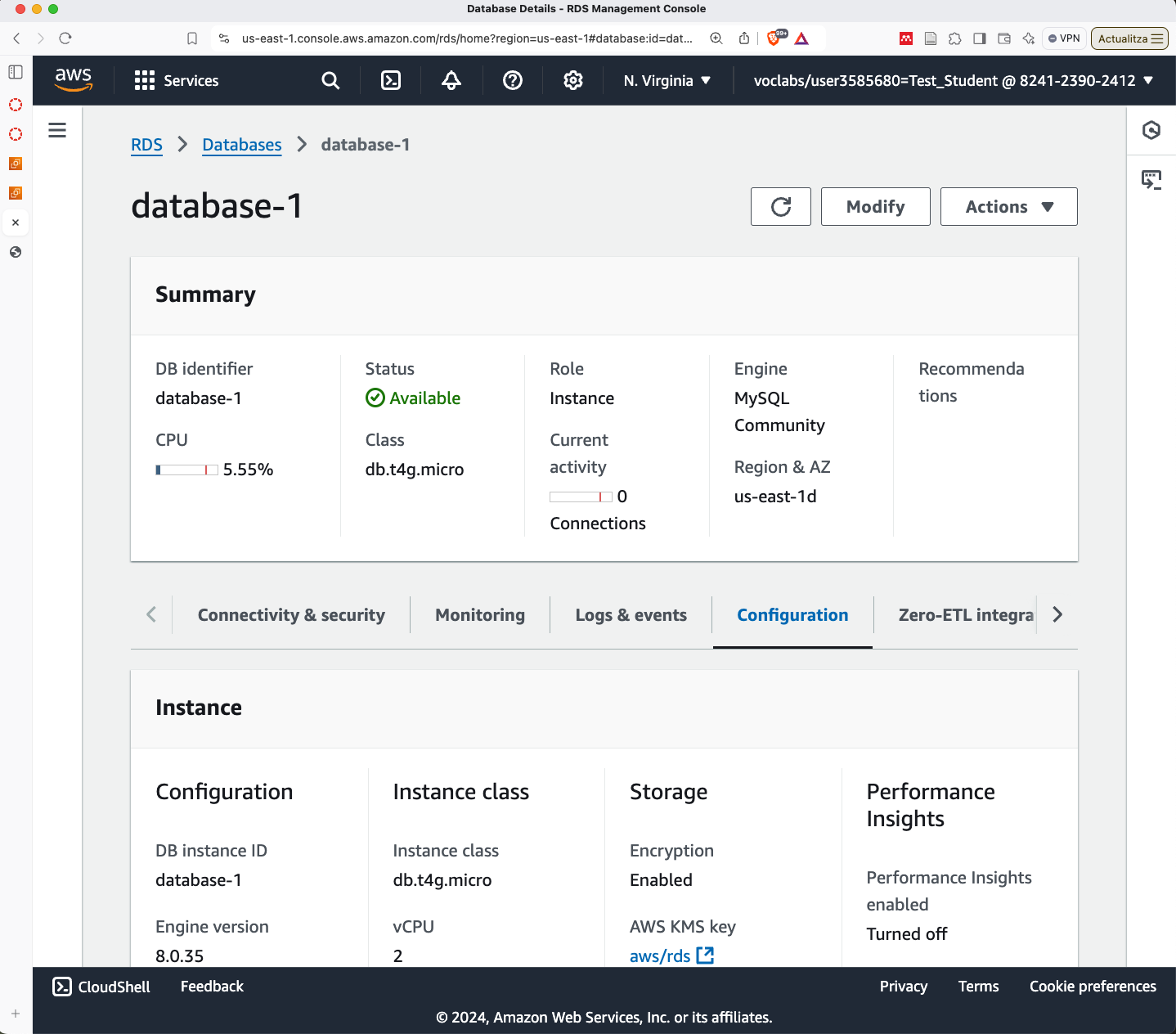Viewport: 1176px width, 1034px height.
Task: Open the browser extensions puzzle icon
Action: point(954,38)
